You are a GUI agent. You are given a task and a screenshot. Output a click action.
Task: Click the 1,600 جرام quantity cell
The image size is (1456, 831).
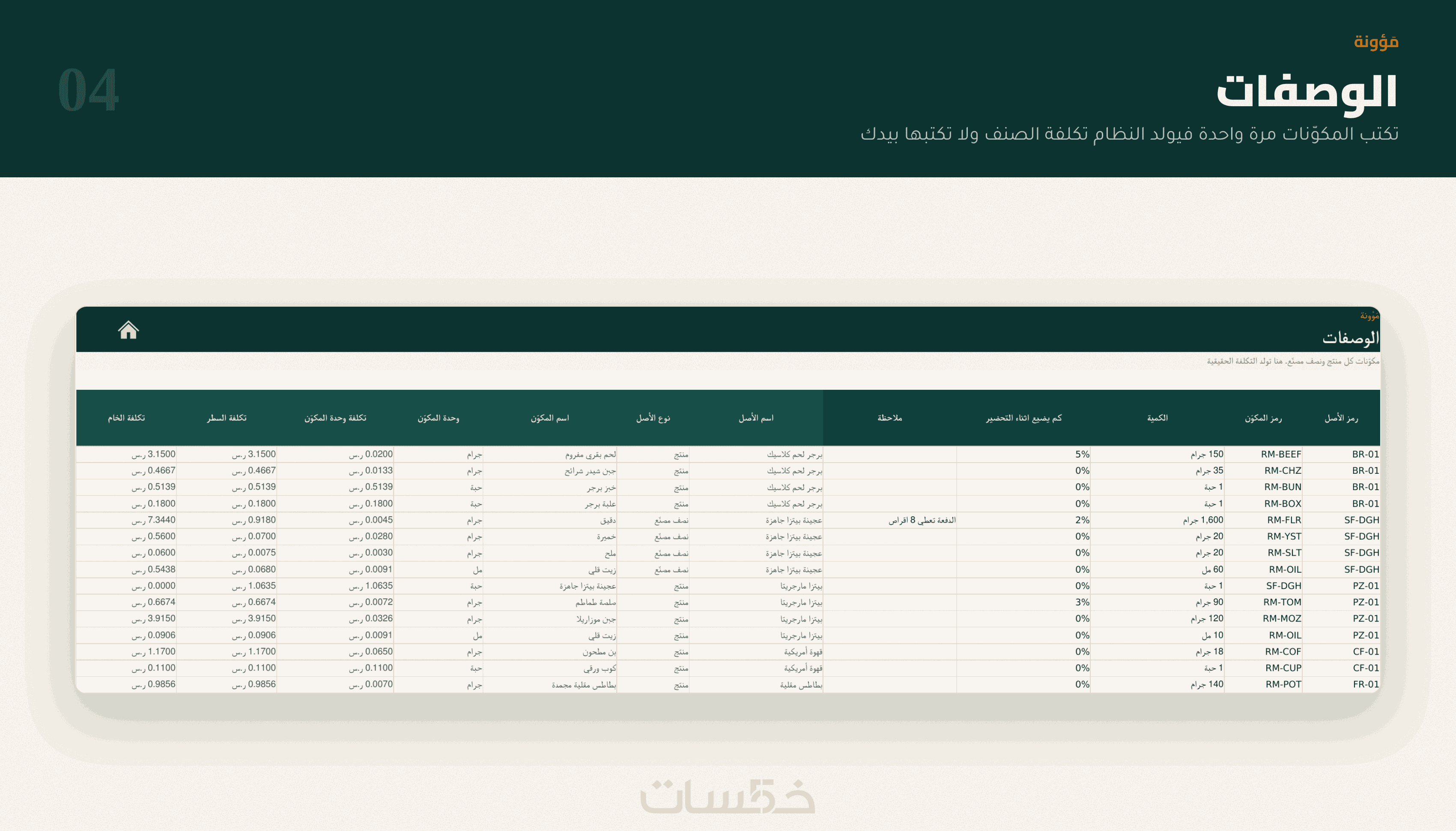1157,520
